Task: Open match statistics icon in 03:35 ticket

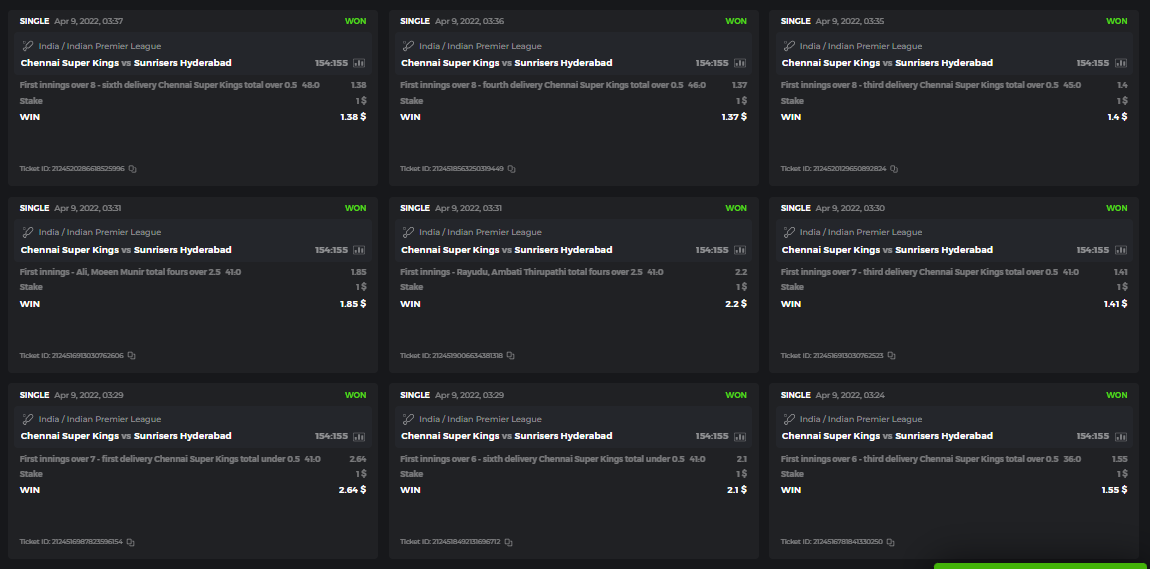Action: click(x=1120, y=63)
